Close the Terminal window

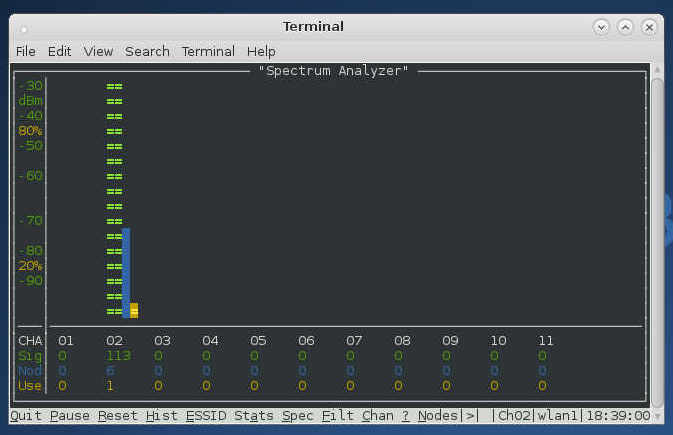coord(649,27)
